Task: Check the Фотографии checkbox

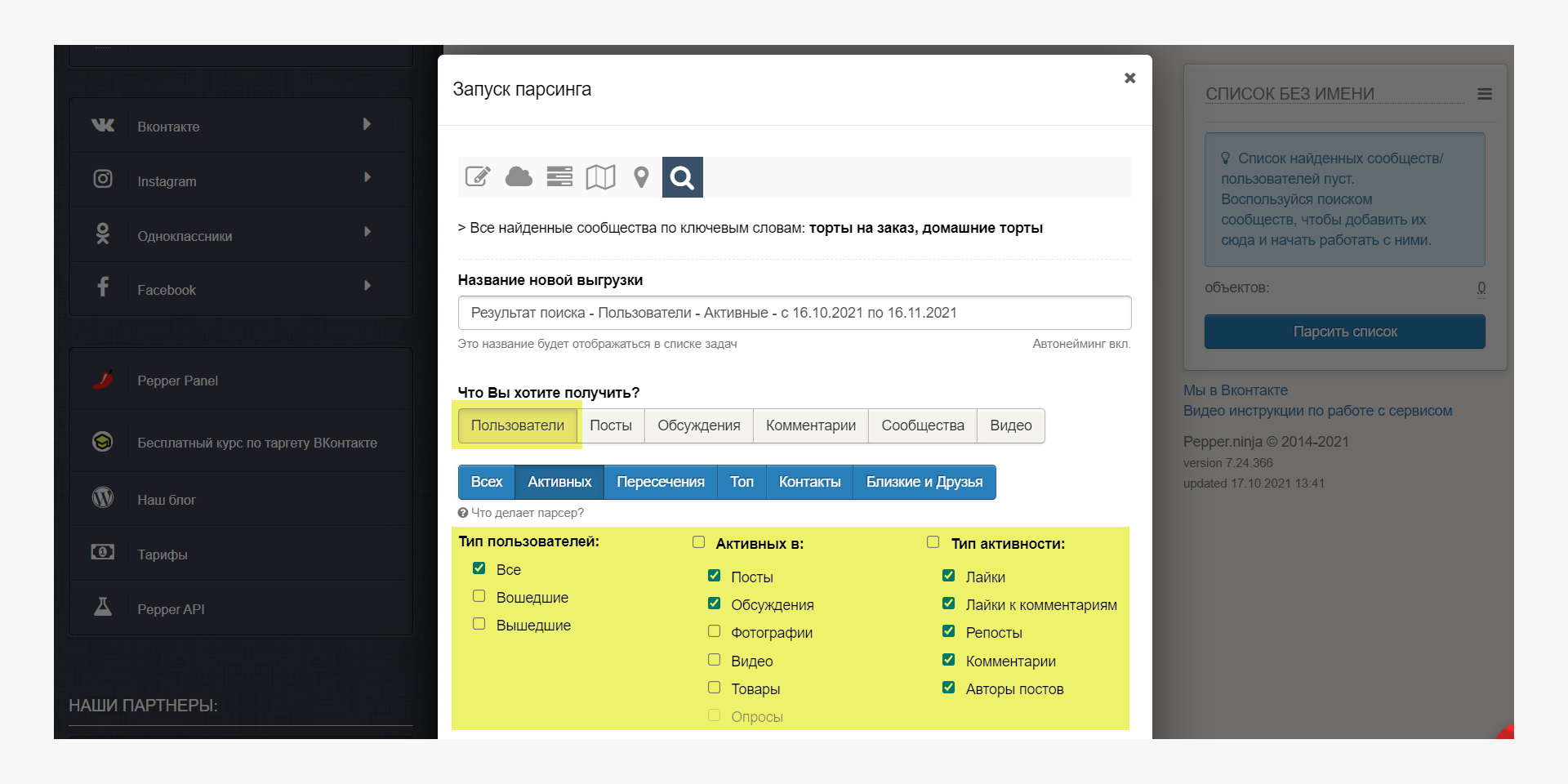Action: coord(714,631)
